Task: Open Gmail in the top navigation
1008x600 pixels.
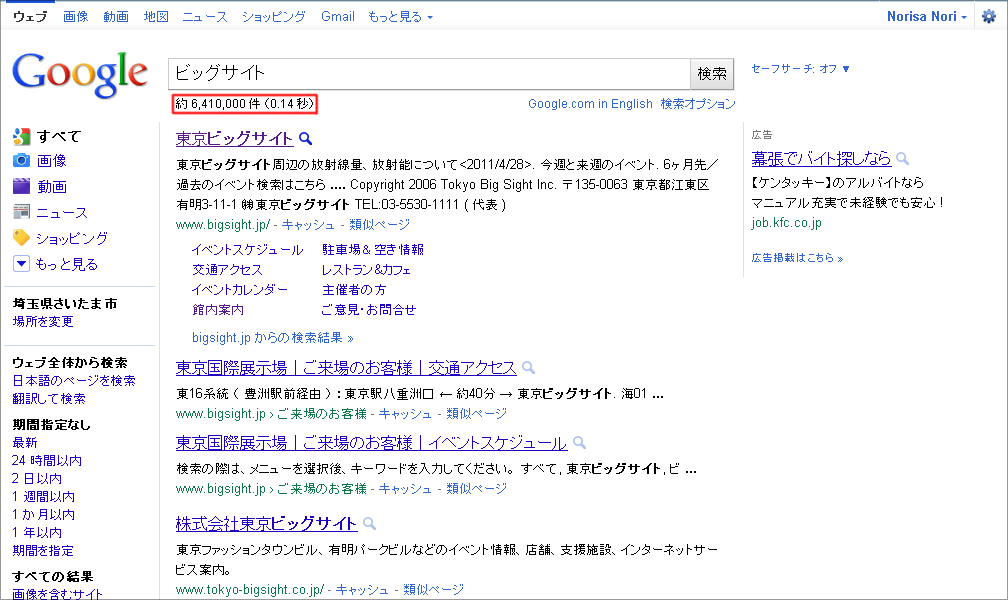Action: [x=338, y=17]
